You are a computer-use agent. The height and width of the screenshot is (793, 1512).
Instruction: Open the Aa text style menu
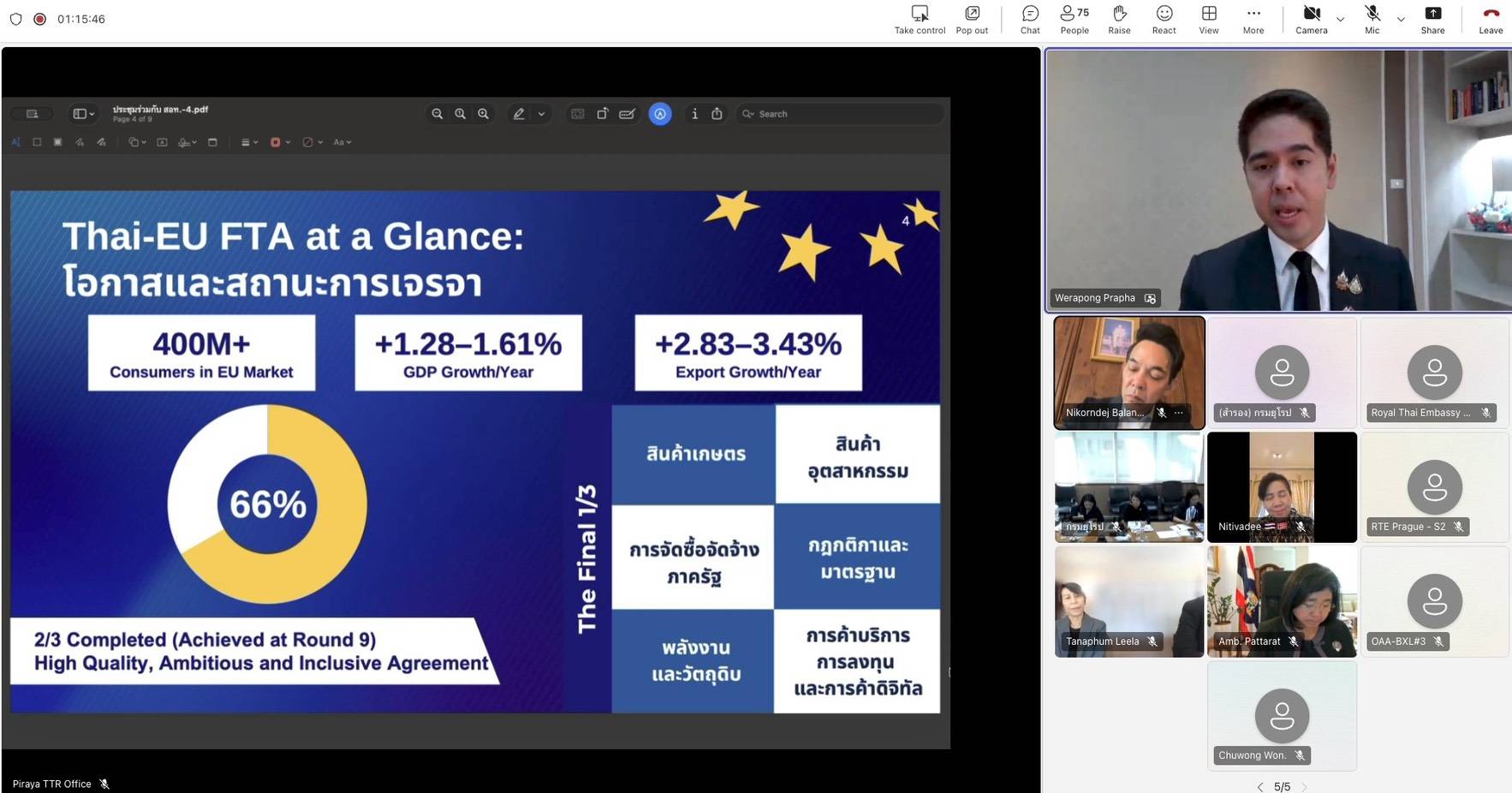pyautogui.click(x=342, y=142)
